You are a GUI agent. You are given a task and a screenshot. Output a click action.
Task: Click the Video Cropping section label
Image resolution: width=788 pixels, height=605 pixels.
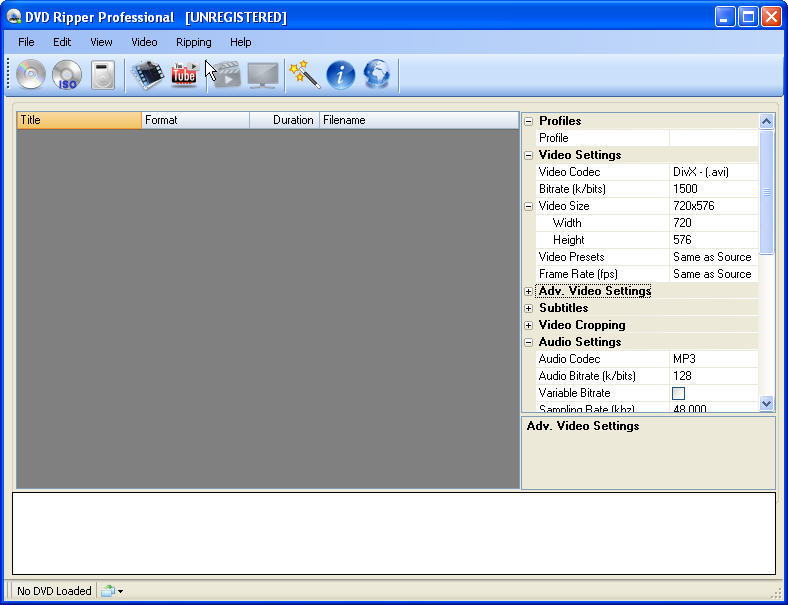coord(582,325)
